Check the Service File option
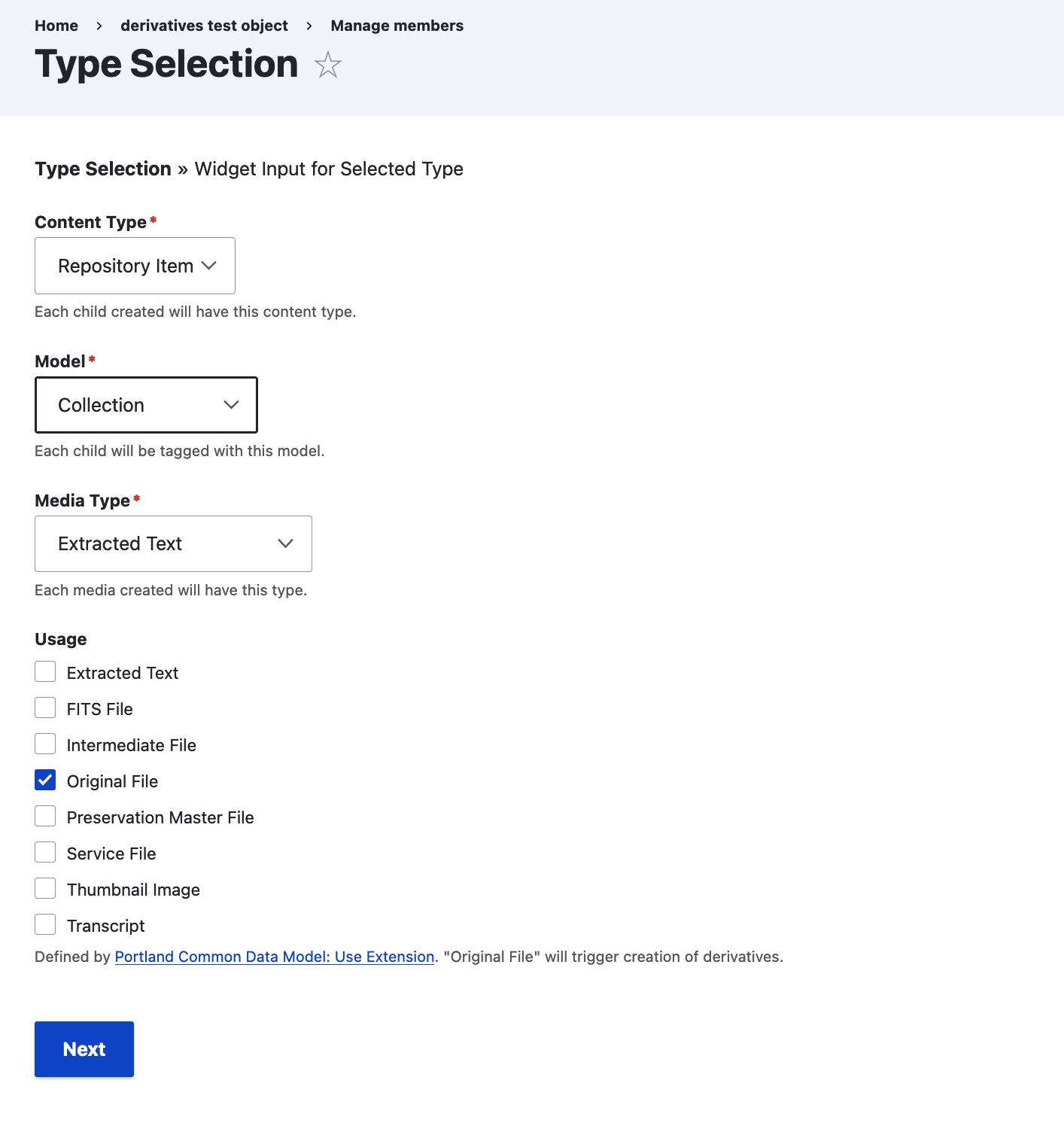The height and width of the screenshot is (1129, 1064). tap(45, 852)
